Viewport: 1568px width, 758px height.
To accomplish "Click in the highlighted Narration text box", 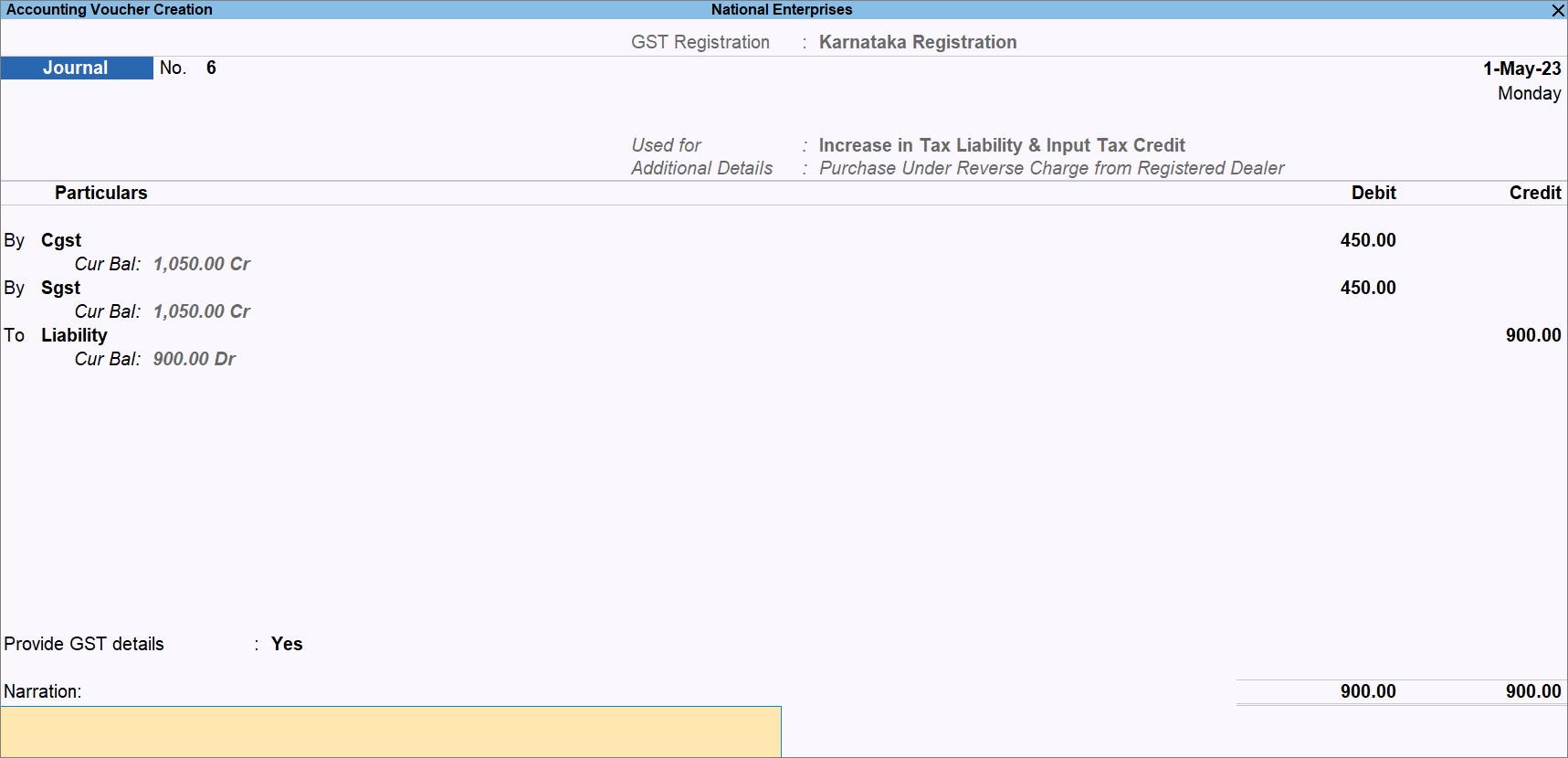I will coord(391,732).
